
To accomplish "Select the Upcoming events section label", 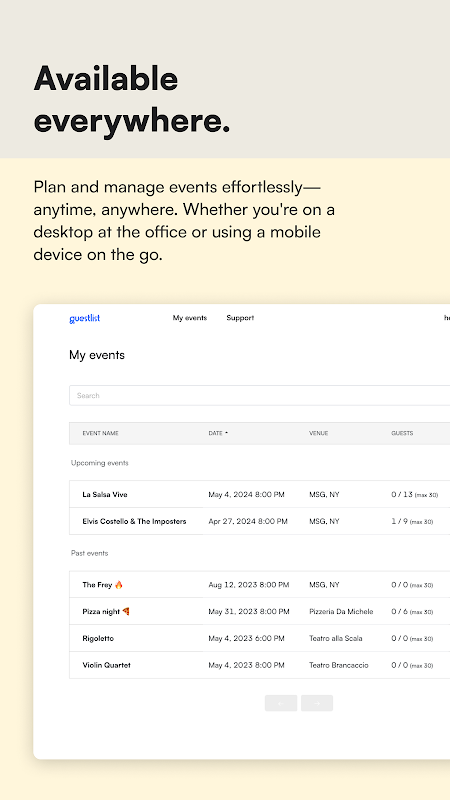I will coord(99,463).
